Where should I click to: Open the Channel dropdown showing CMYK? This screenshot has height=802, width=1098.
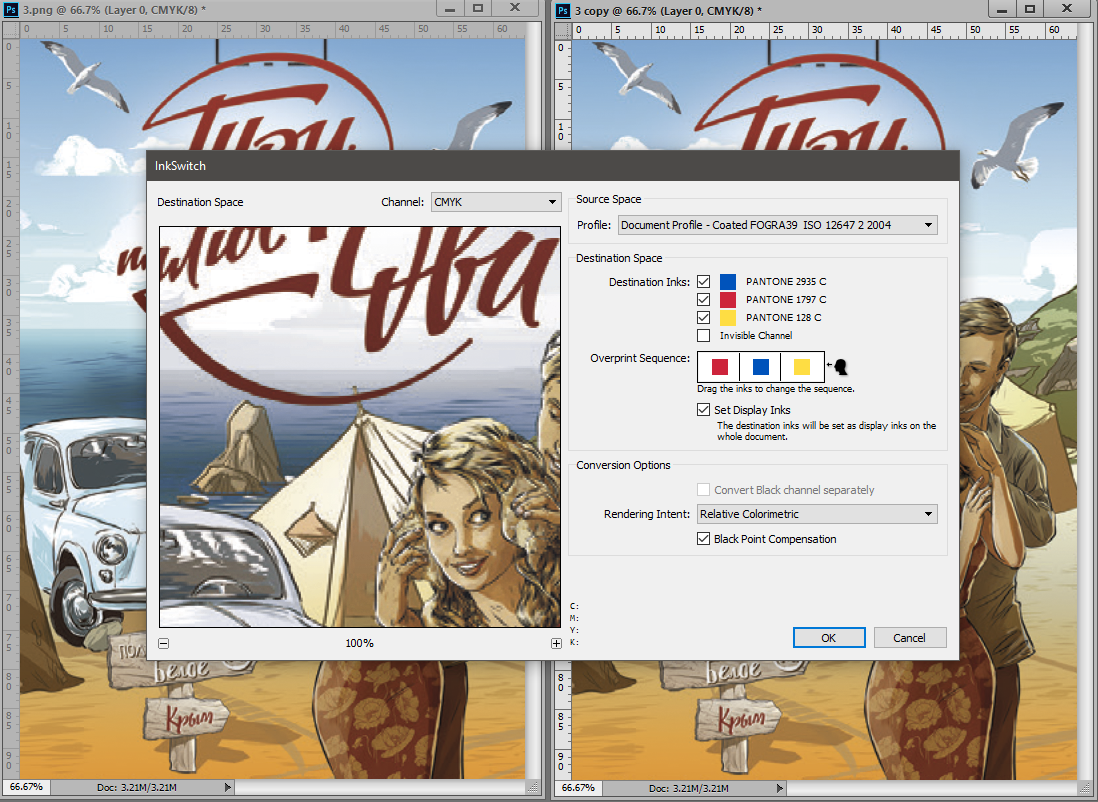pyautogui.click(x=496, y=202)
